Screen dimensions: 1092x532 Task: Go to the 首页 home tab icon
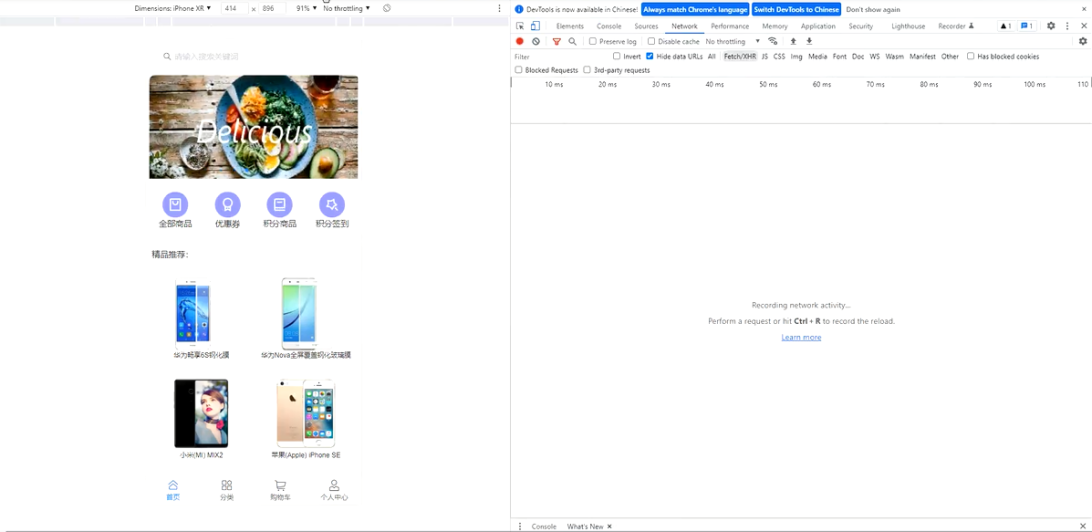point(173,485)
